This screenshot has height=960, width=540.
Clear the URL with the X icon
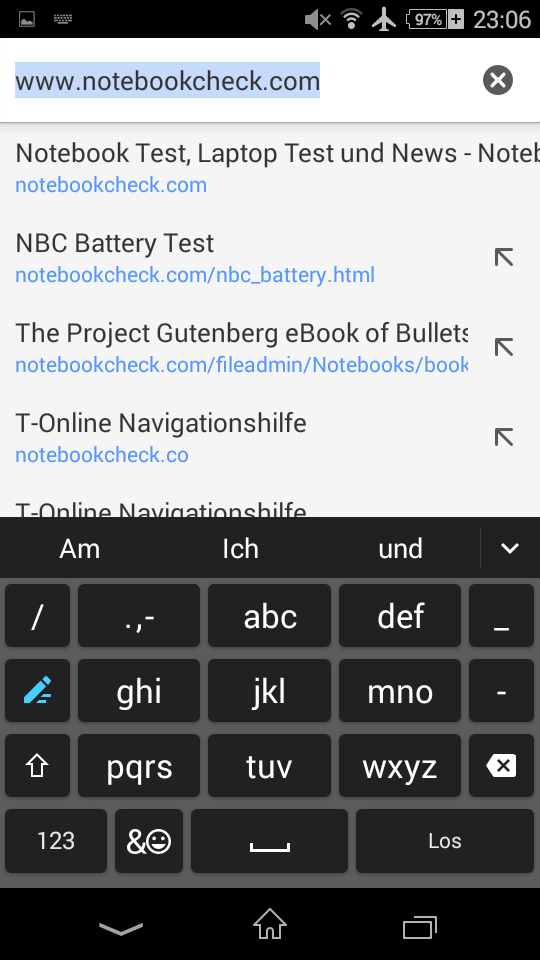498,80
